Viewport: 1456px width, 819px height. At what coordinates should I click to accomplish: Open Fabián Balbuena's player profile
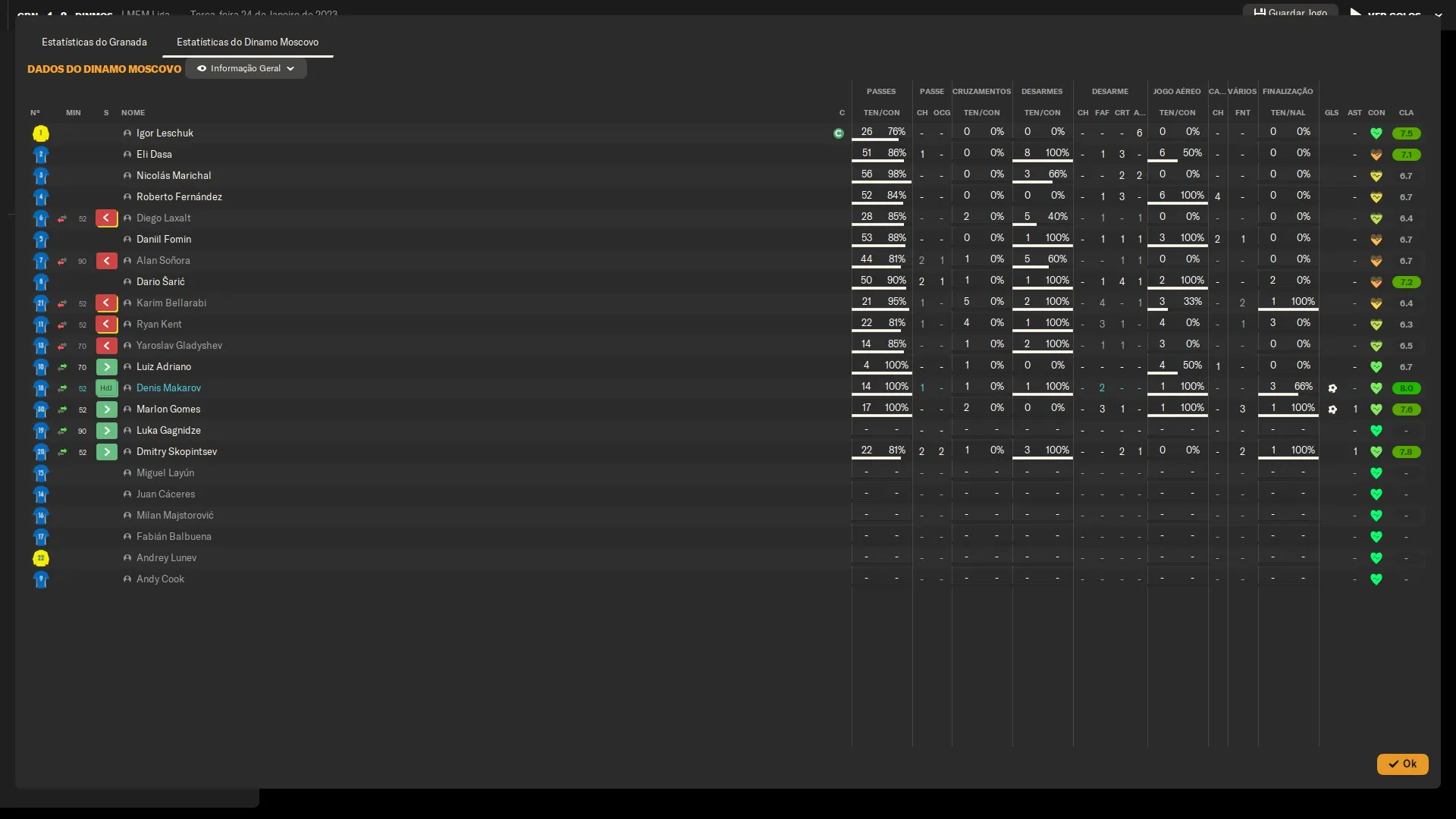[174, 537]
